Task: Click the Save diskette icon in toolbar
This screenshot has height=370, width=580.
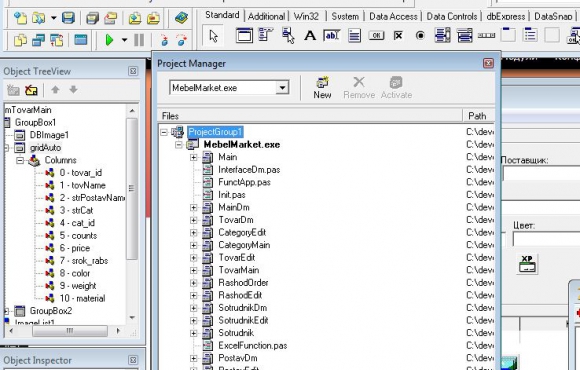Action: coord(68,17)
